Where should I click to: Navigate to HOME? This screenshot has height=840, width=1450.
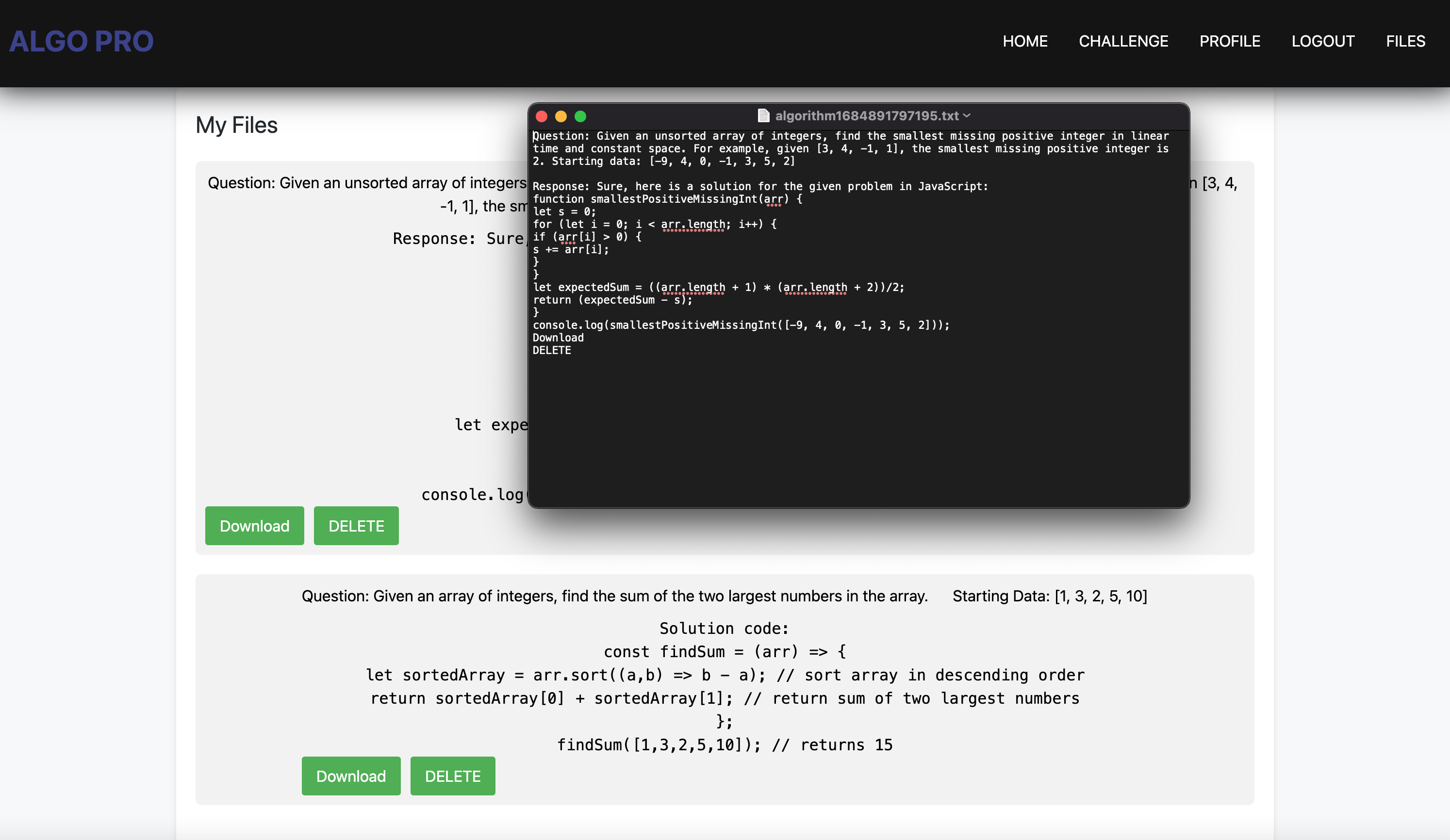tap(1025, 41)
